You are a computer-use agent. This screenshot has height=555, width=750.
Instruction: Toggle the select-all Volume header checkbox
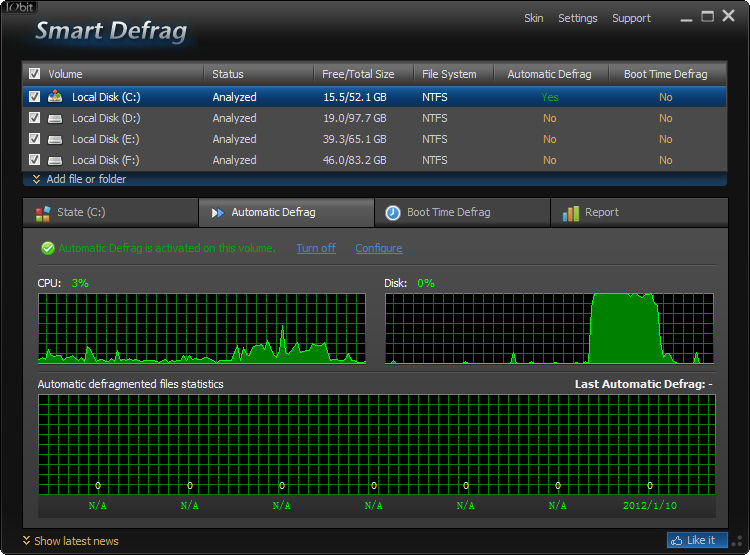pos(34,74)
